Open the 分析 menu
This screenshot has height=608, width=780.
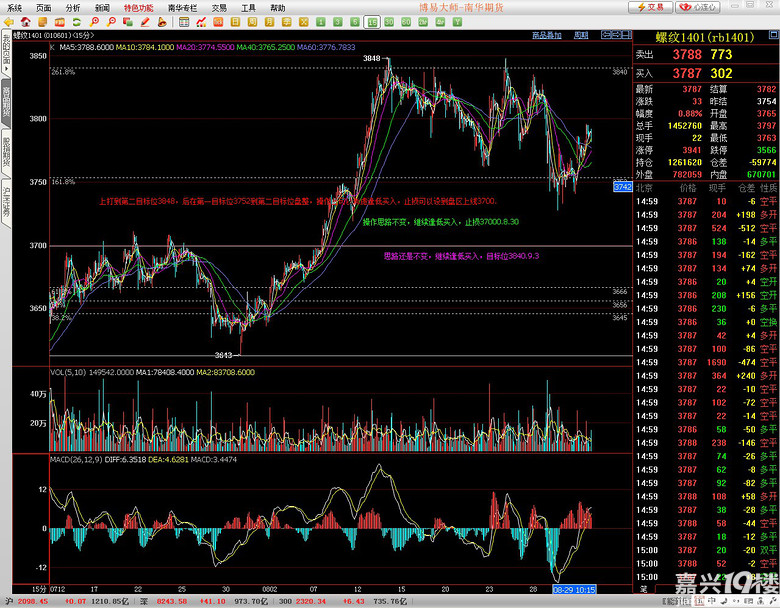click(73, 7)
